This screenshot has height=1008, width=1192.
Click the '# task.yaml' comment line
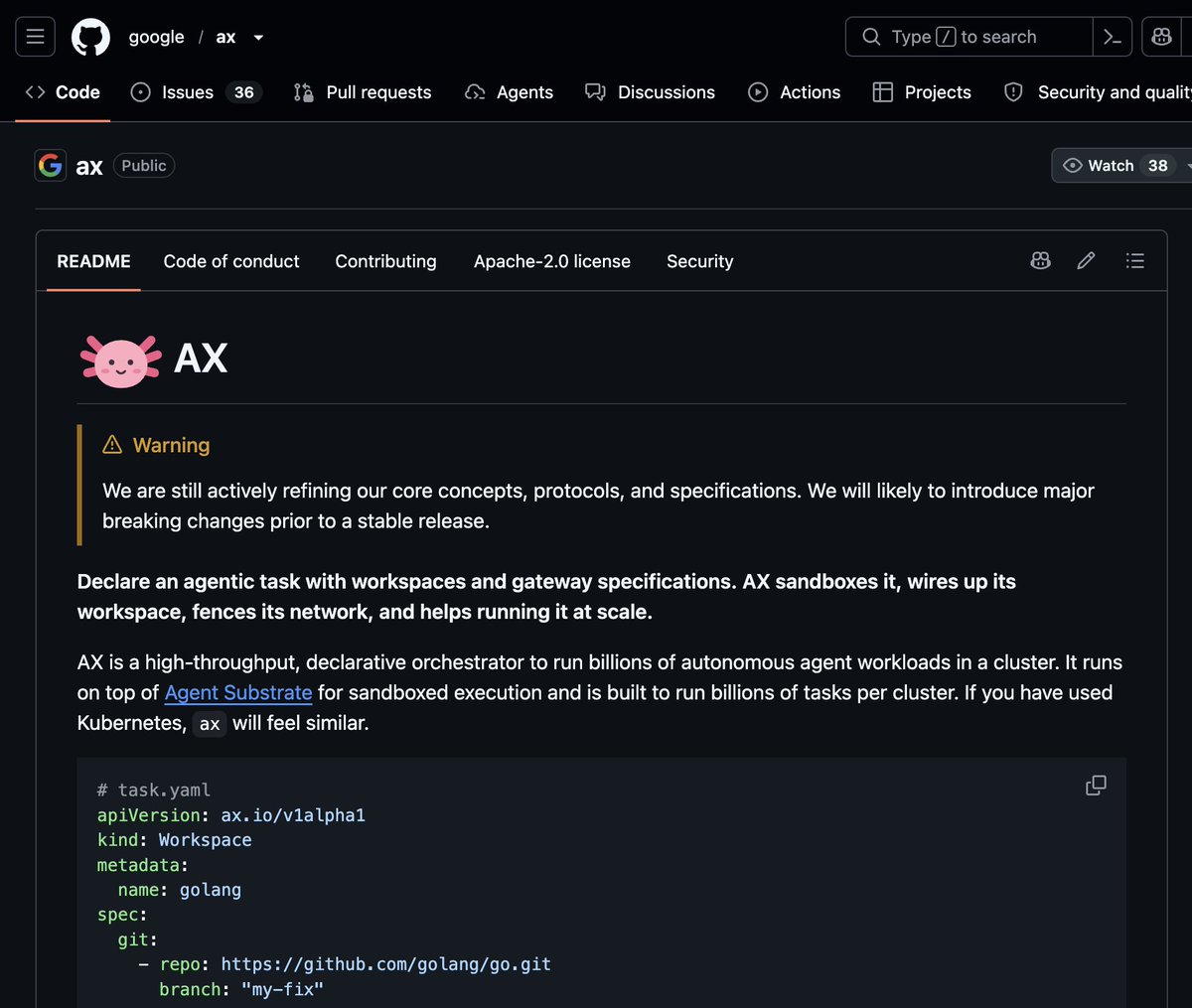click(x=154, y=791)
